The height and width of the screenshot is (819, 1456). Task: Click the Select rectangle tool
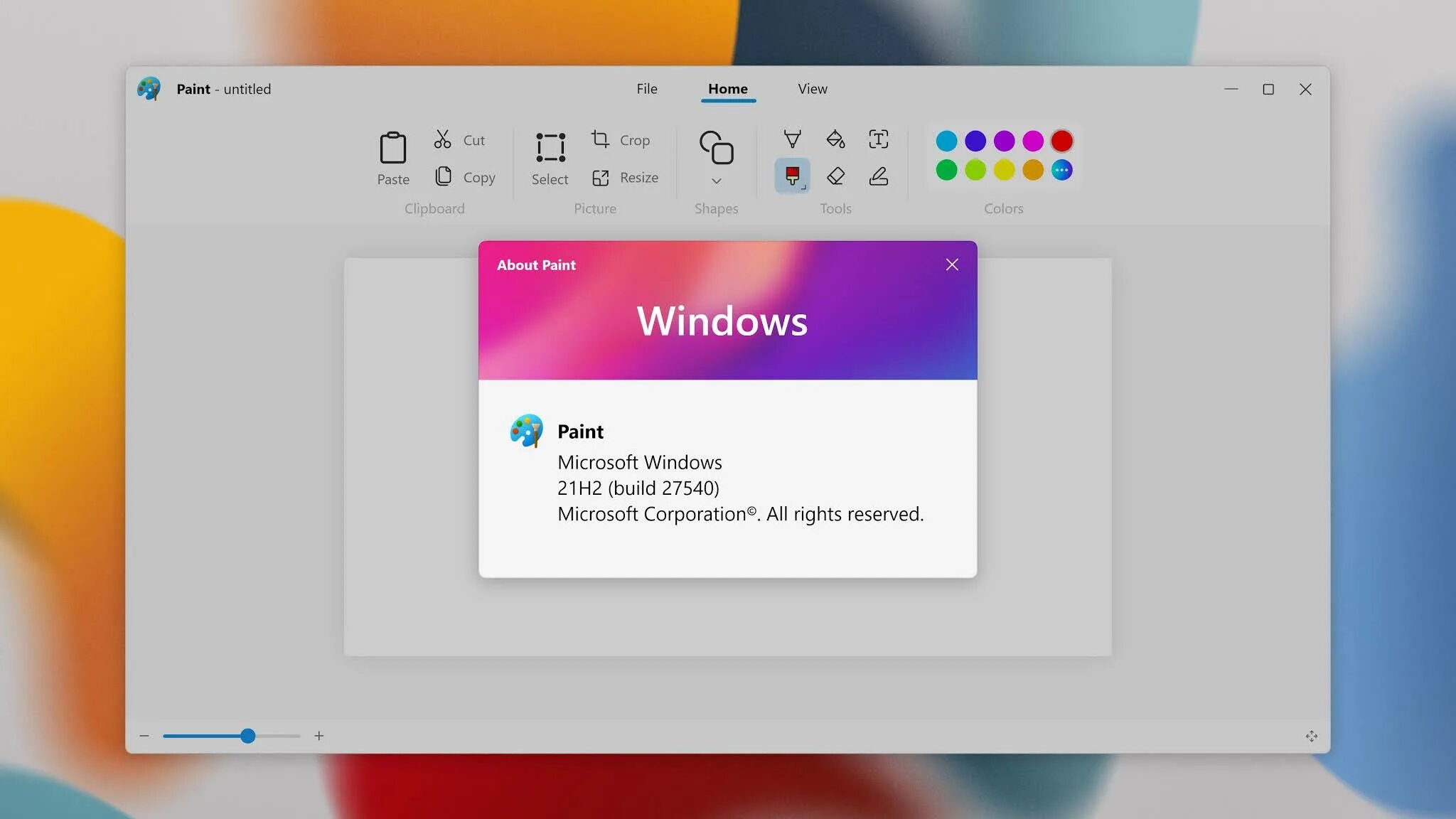pyautogui.click(x=550, y=149)
